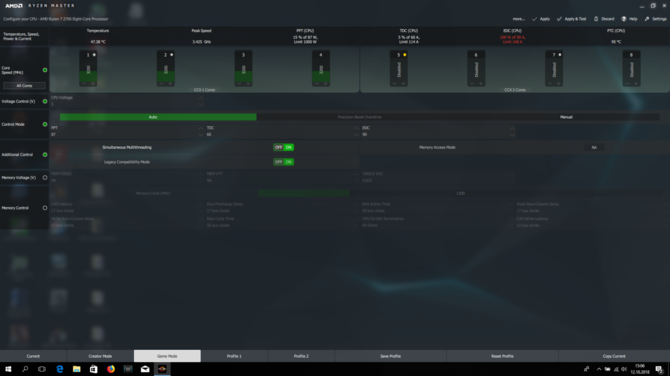The image size is (670, 376).
Task: Click the Copy Current button
Action: coord(614,356)
